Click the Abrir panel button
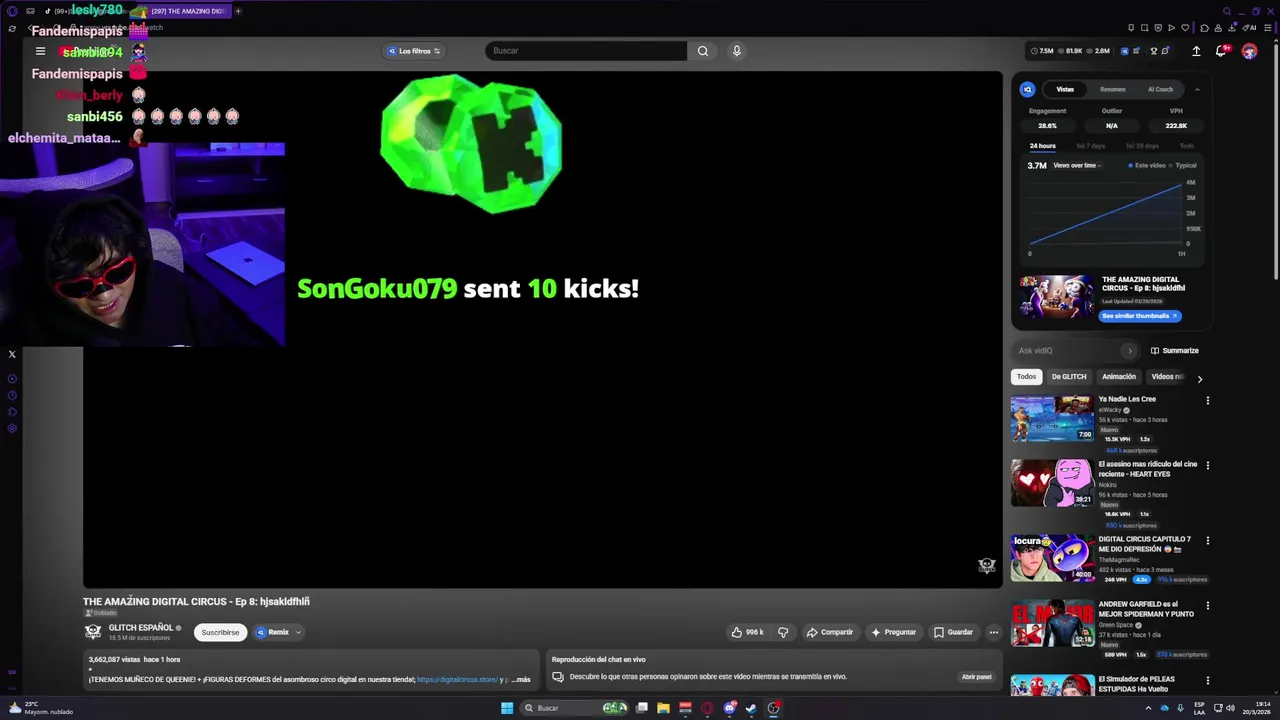Screen dimensions: 1280x720 (976, 677)
